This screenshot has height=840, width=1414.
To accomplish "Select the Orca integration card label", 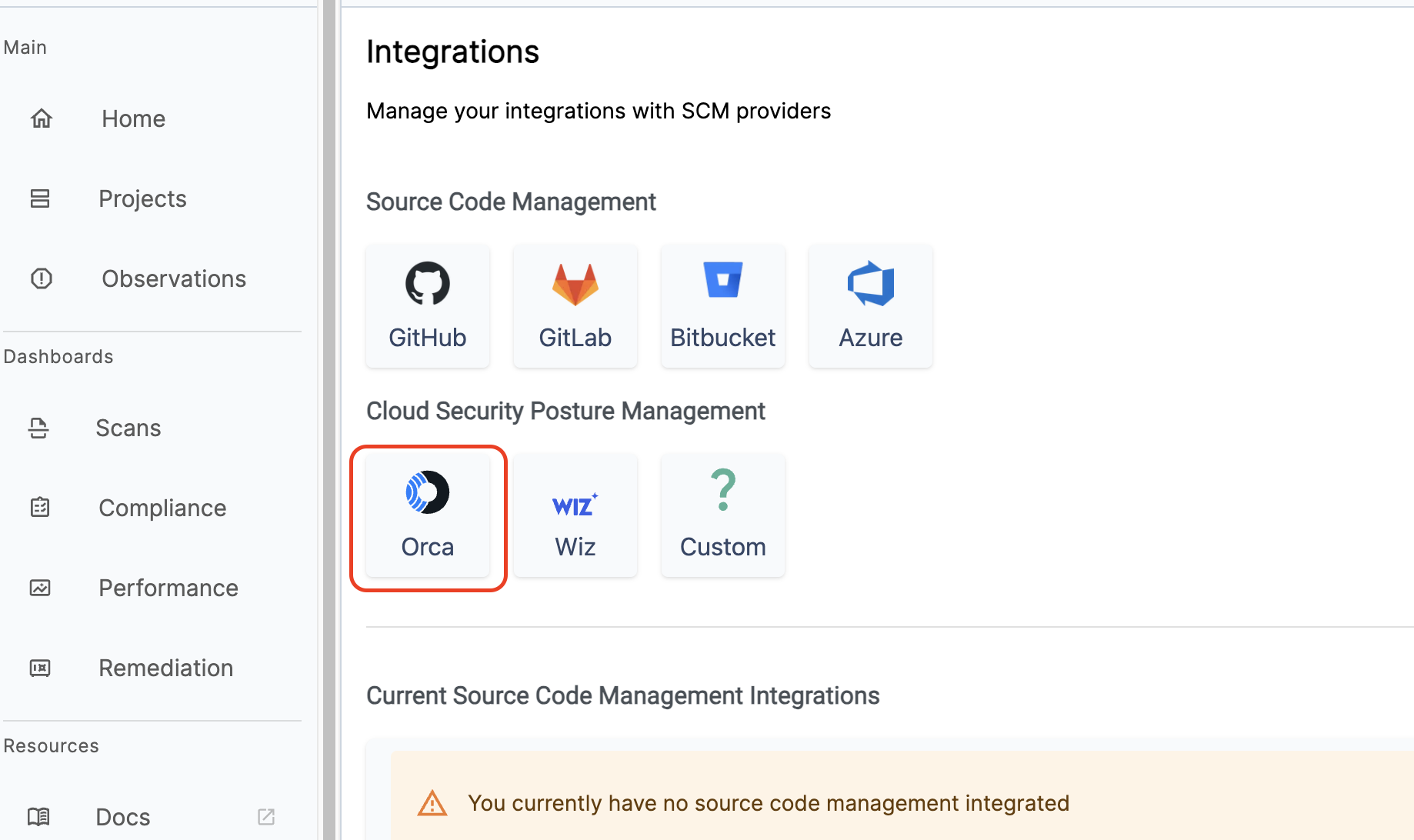I will (x=428, y=547).
